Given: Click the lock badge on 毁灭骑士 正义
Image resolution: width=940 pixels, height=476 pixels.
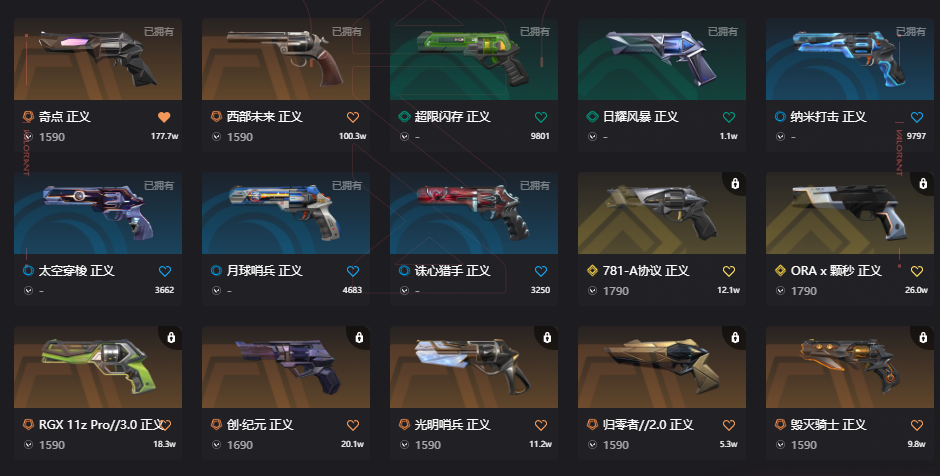Looking at the screenshot, I should (923, 338).
